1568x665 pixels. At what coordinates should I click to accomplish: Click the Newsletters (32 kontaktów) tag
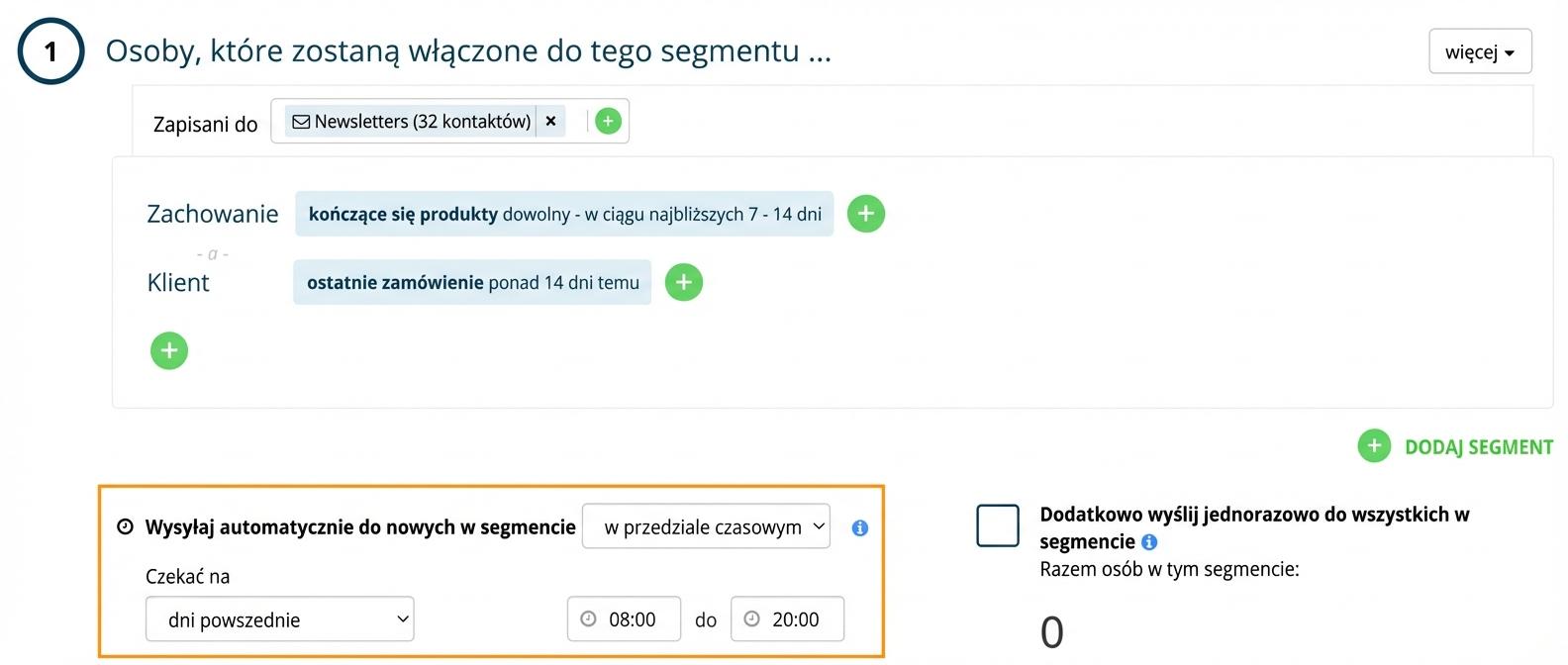pyautogui.click(x=412, y=122)
